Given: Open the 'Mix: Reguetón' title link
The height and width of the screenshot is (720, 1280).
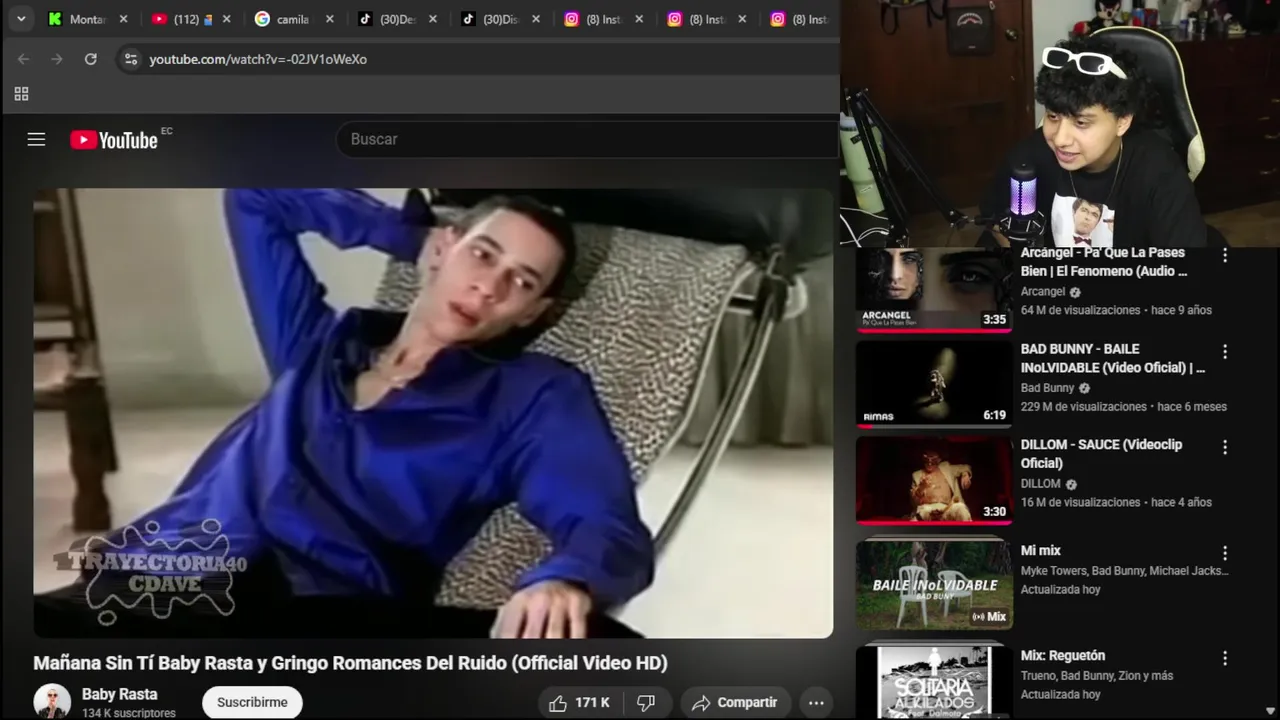Looking at the screenshot, I should (x=1063, y=656).
